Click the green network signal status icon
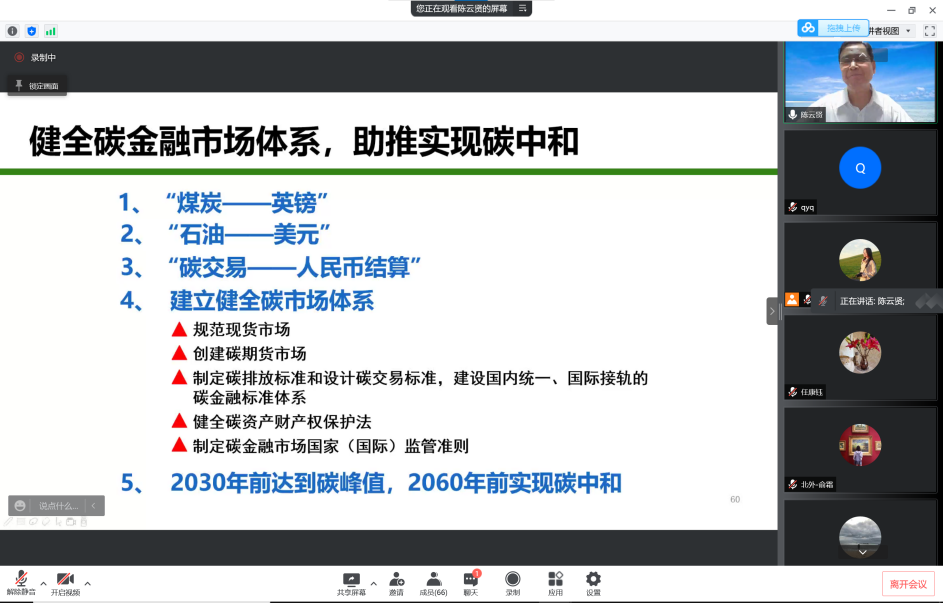943x603 pixels. 51,31
